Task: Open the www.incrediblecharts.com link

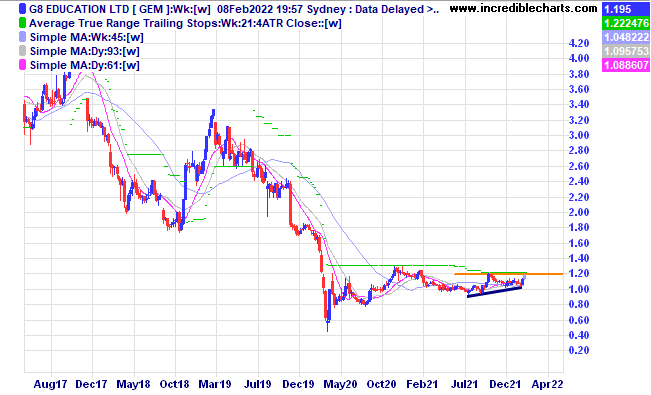Action: click(524, 8)
